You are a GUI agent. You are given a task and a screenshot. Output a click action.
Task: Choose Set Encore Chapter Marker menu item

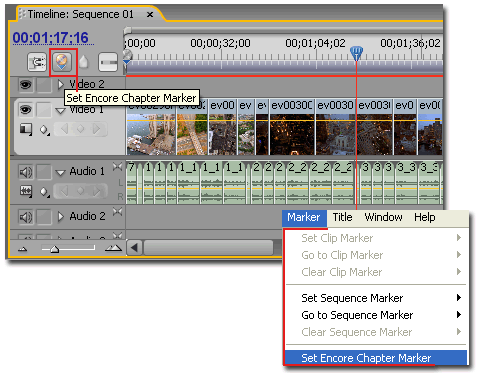pos(376,358)
